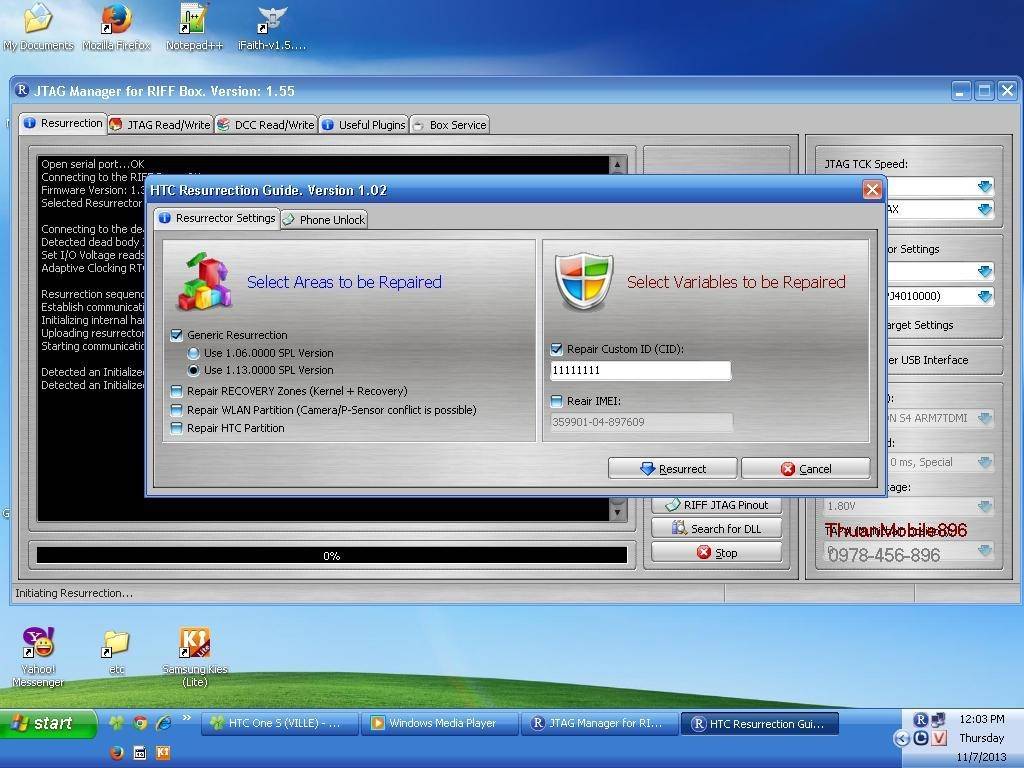Click the Chrome quick launch icon
This screenshot has width=1024, height=768.
139,722
